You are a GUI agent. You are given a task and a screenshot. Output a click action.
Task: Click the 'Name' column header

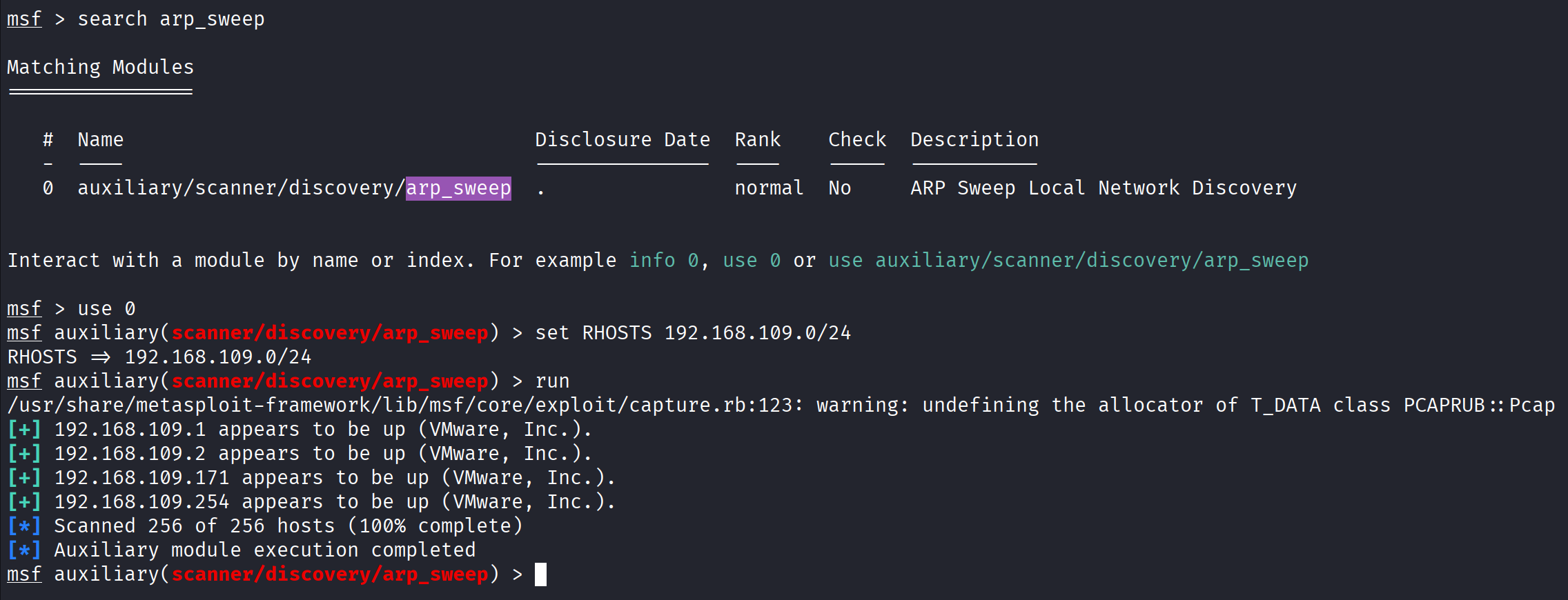(101, 139)
